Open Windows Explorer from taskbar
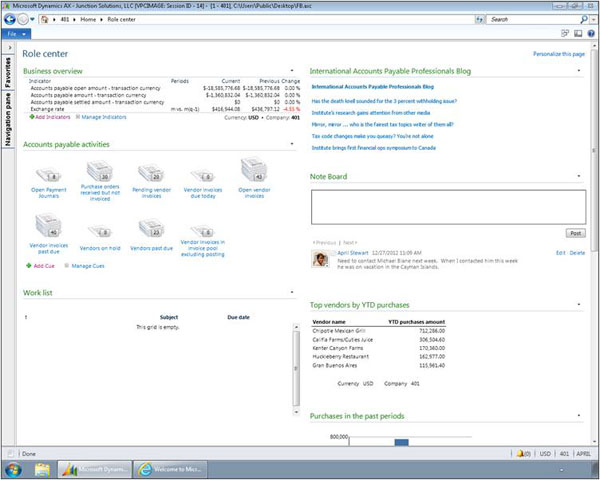This screenshot has width=600, height=480. tap(41, 469)
